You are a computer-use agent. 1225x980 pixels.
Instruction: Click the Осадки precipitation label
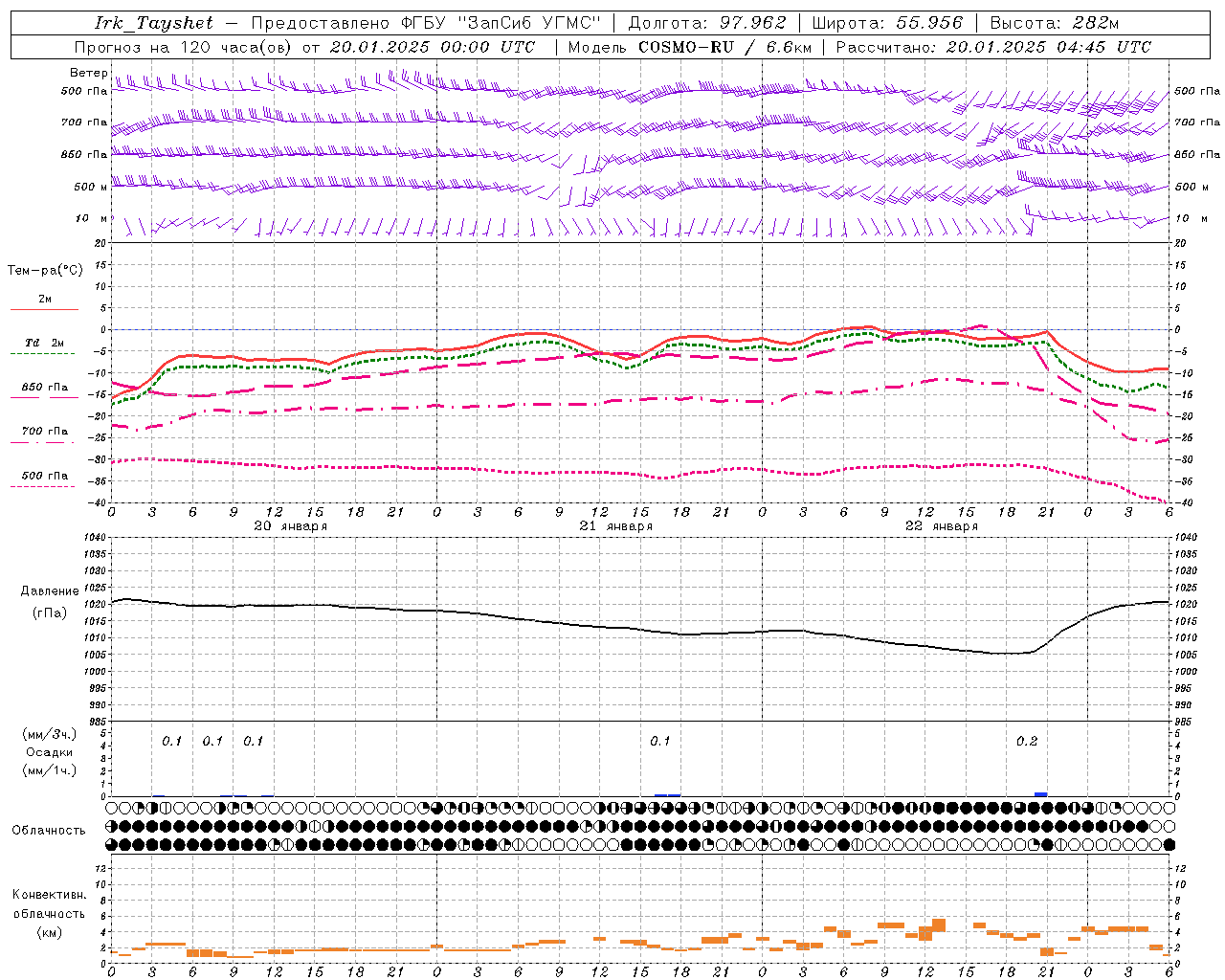[x=49, y=752]
